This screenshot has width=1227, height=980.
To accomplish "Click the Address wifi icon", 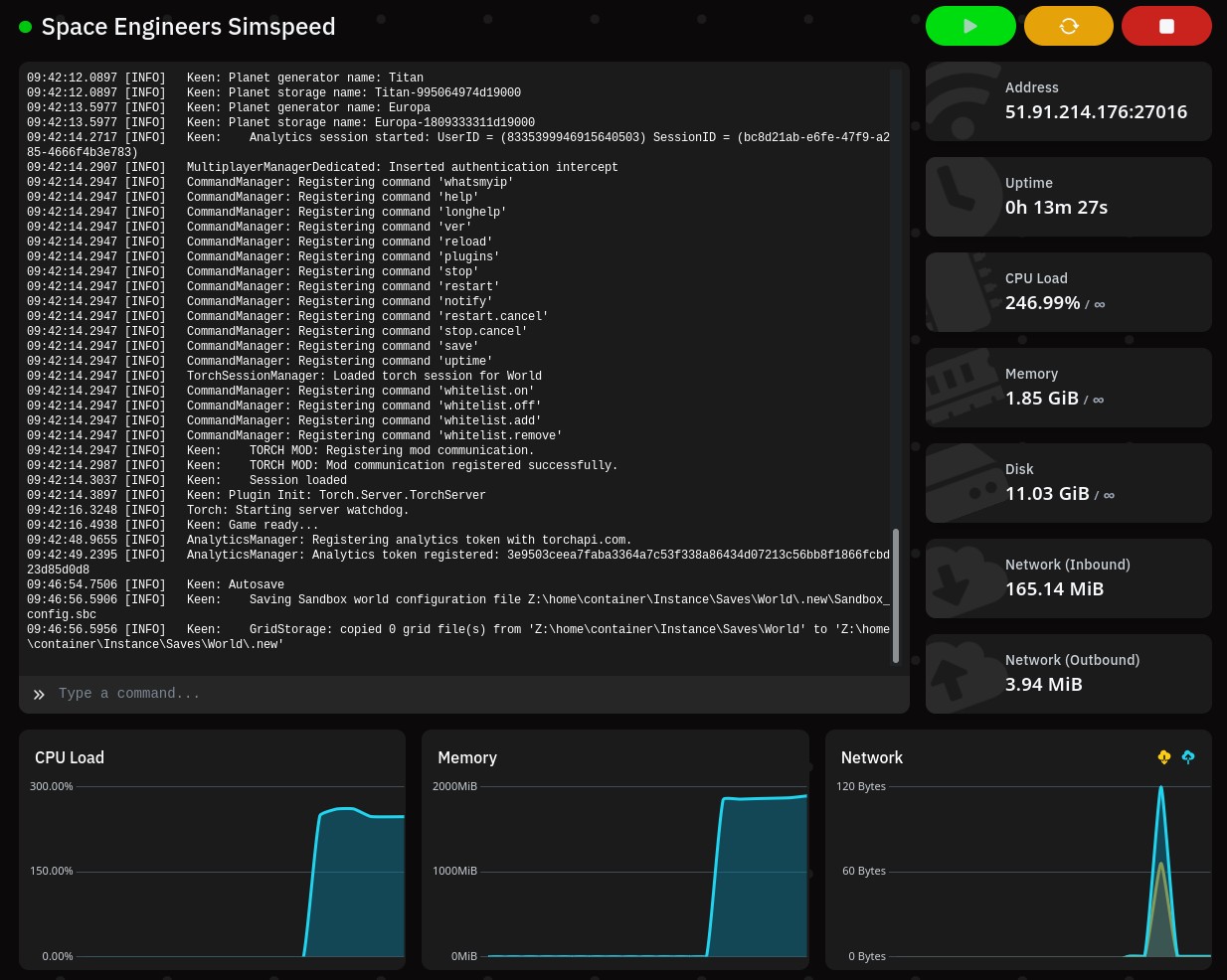I will tap(961, 103).
